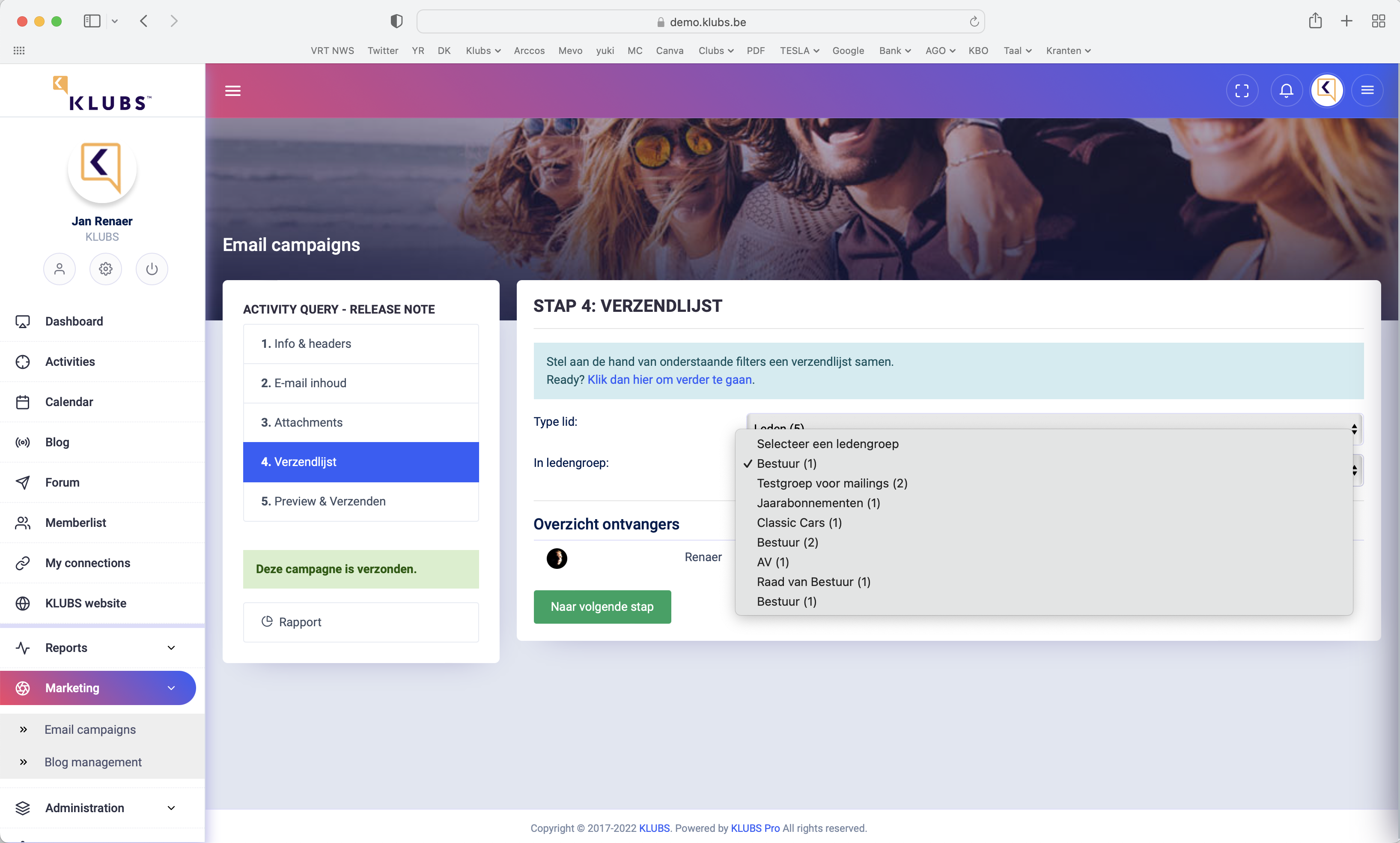The height and width of the screenshot is (843, 1400).
Task: Click the power logout icon under Jan Renaer
Action: (x=152, y=269)
